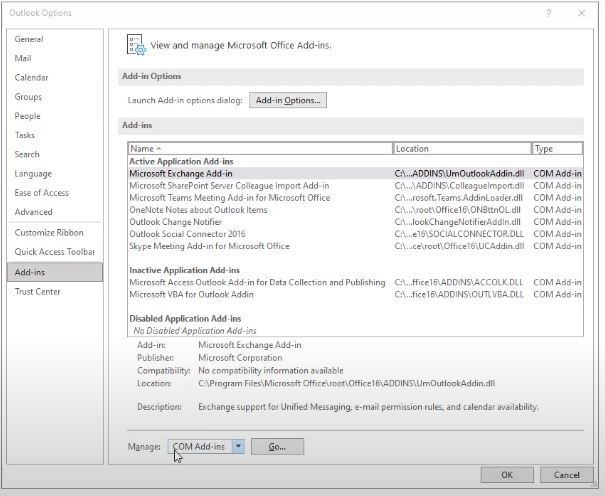Select OneNote Notes about Outlook Items

[x=355, y=210]
